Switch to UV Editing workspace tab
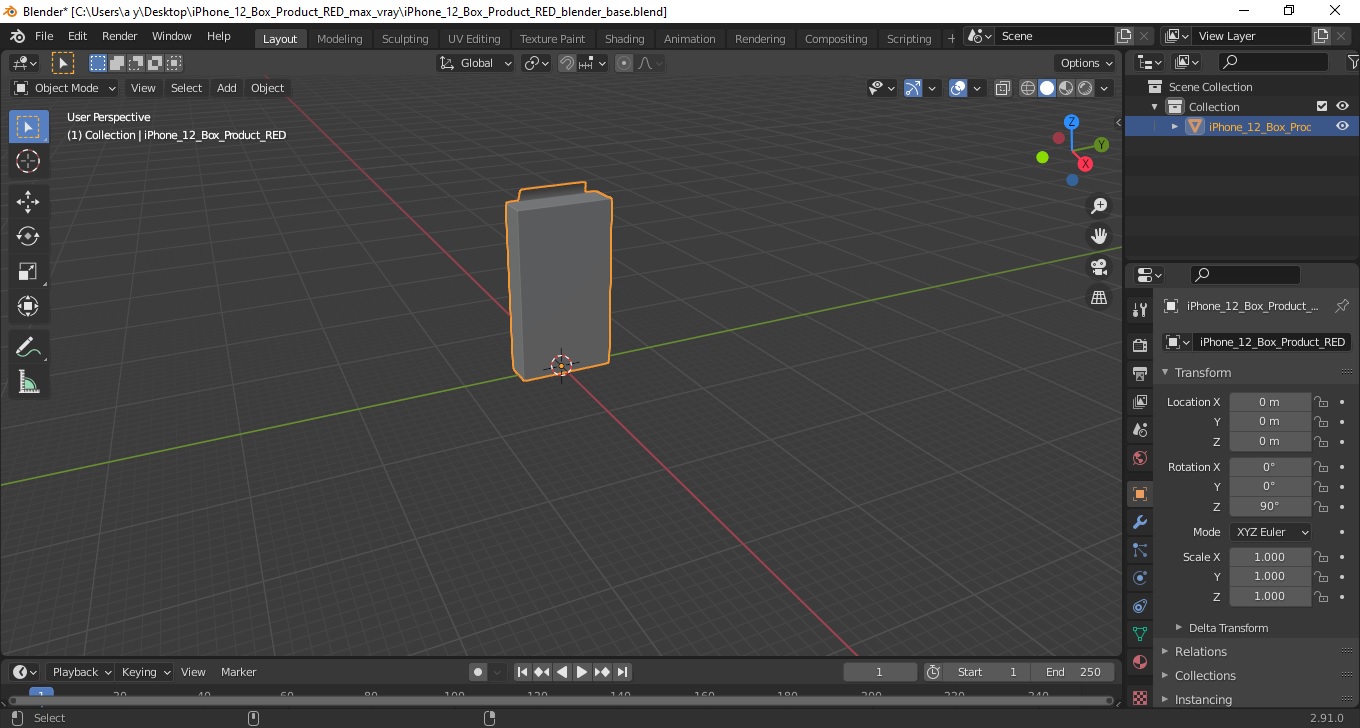 pyautogui.click(x=474, y=39)
